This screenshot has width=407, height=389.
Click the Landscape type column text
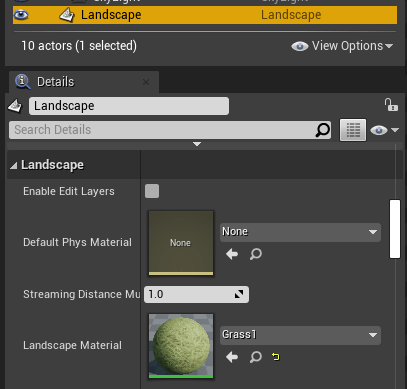coord(291,15)
